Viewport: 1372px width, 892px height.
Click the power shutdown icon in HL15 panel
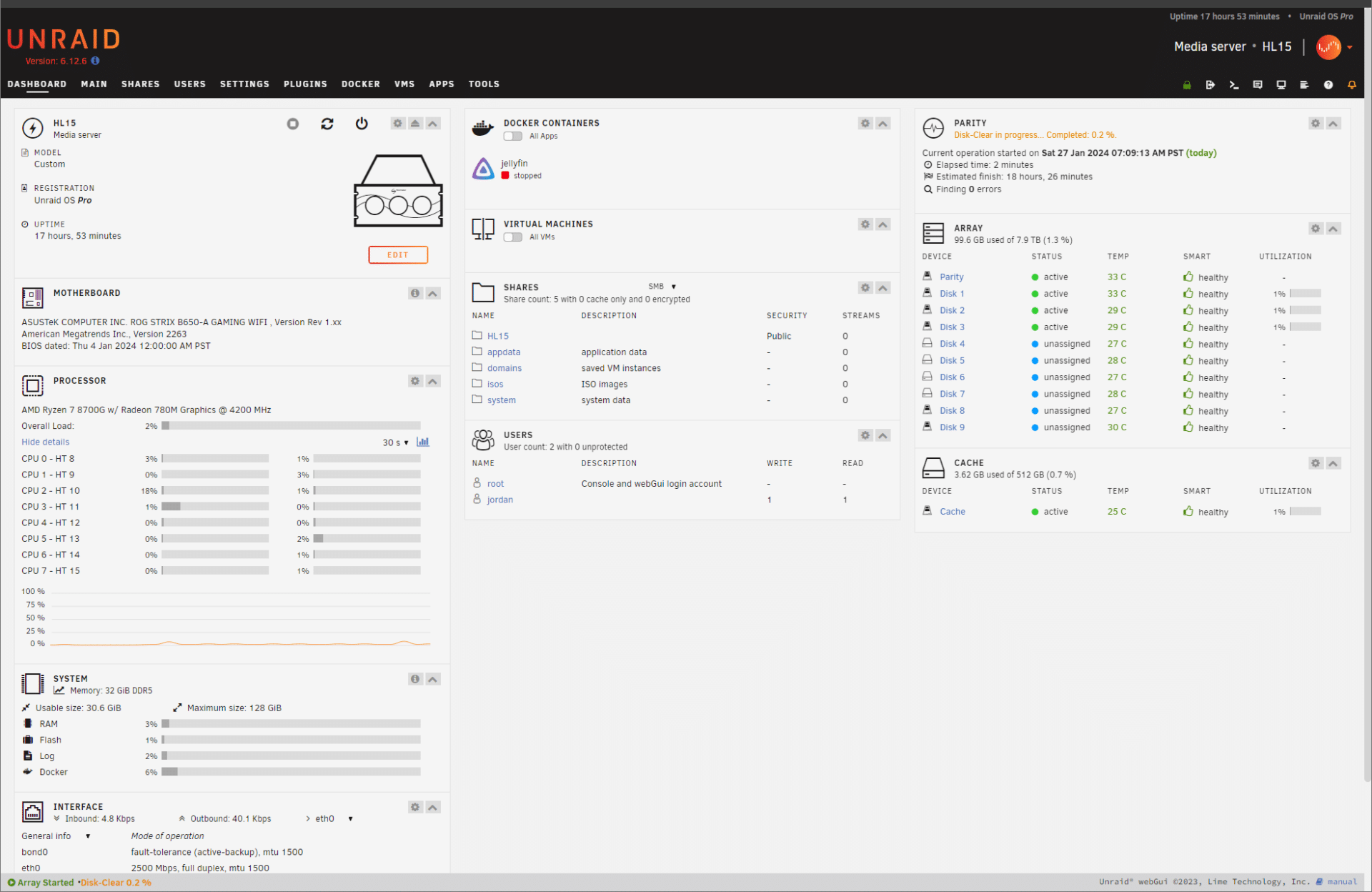(362, 124)
